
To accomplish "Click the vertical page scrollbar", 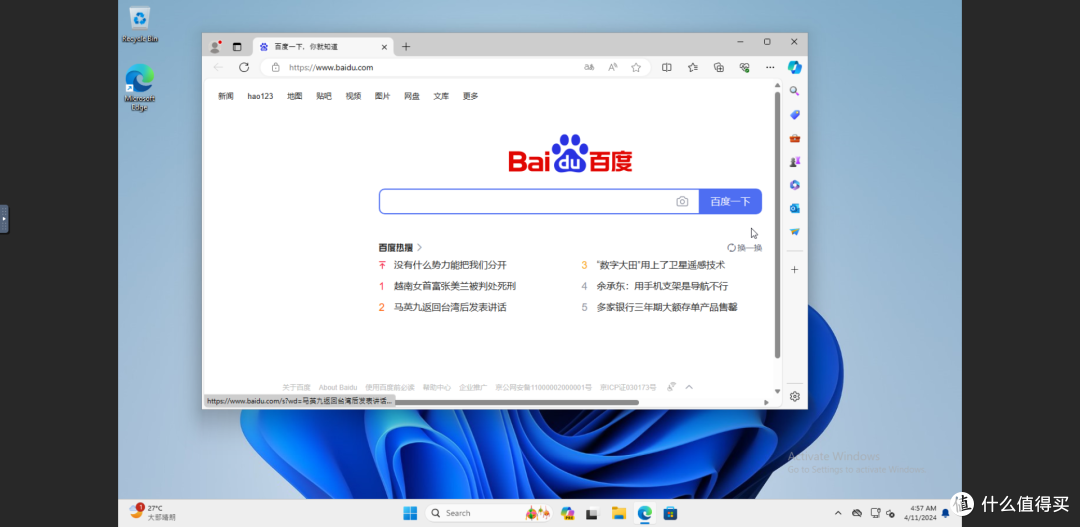I will (778, 225).
